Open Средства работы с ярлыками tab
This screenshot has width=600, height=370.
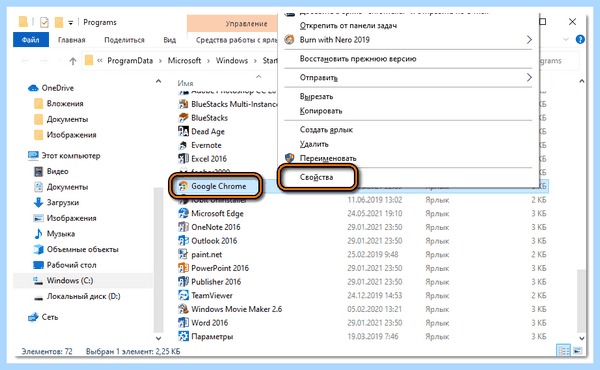point(236,40)
